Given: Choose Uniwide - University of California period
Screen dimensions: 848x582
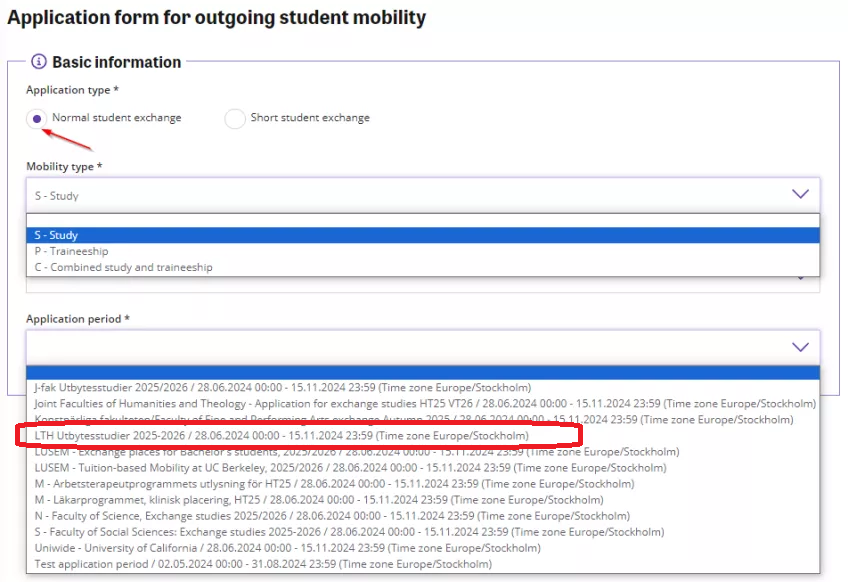Looking at the screenshot, I should [x=287, y=548].
